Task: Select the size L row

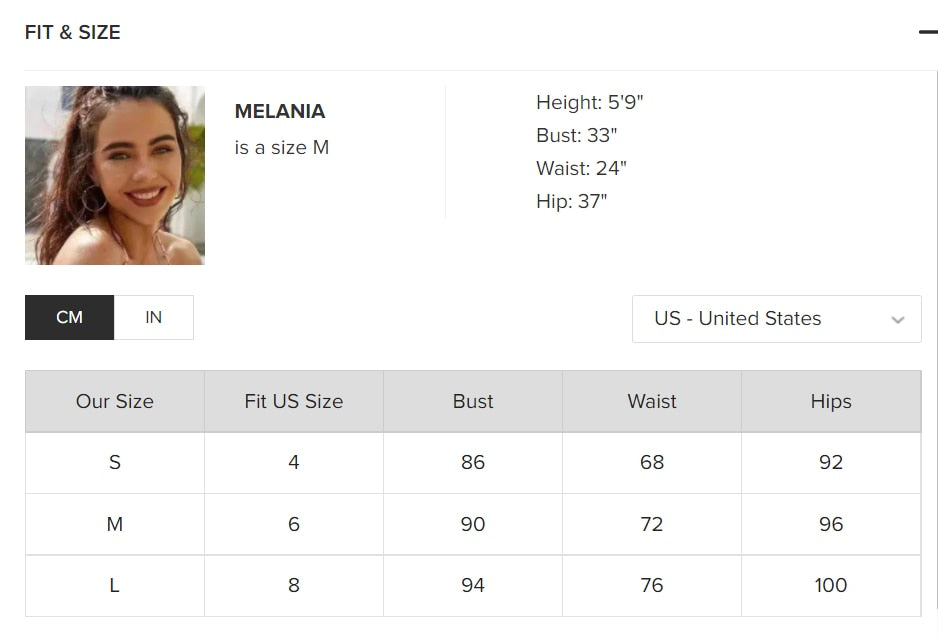Action: (x=115, y=585)
